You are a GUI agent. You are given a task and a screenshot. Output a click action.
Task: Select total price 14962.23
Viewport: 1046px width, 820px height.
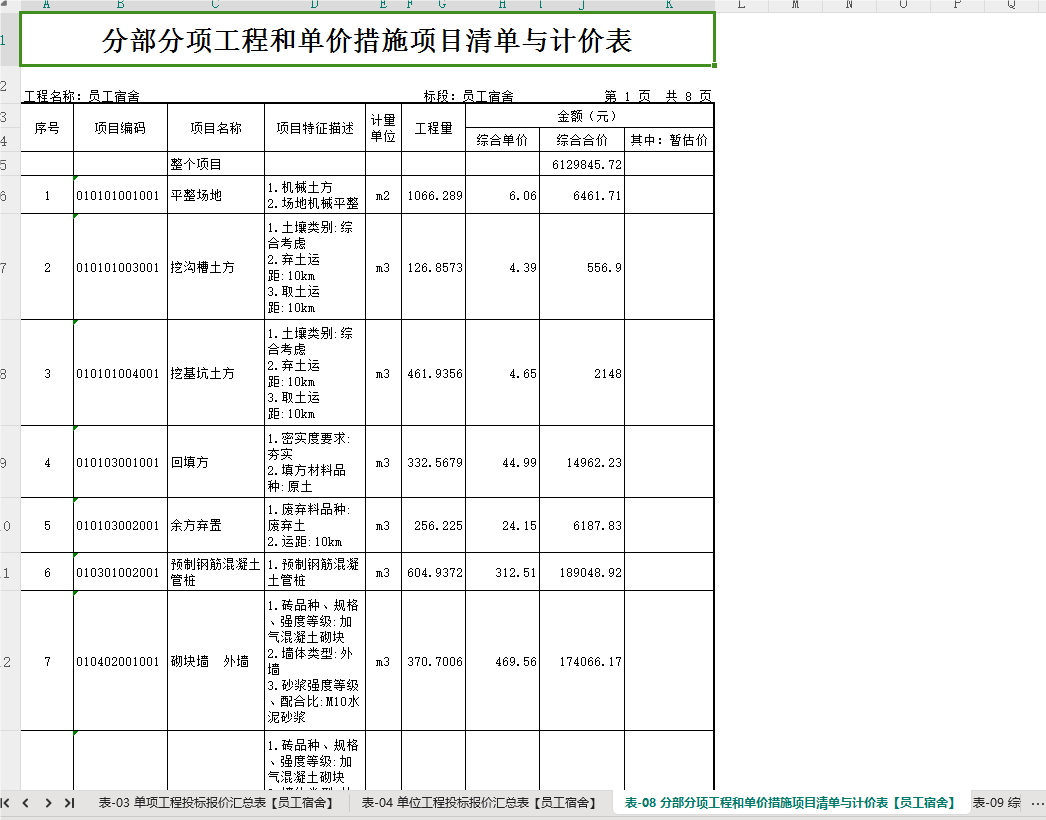pos(582,462)
